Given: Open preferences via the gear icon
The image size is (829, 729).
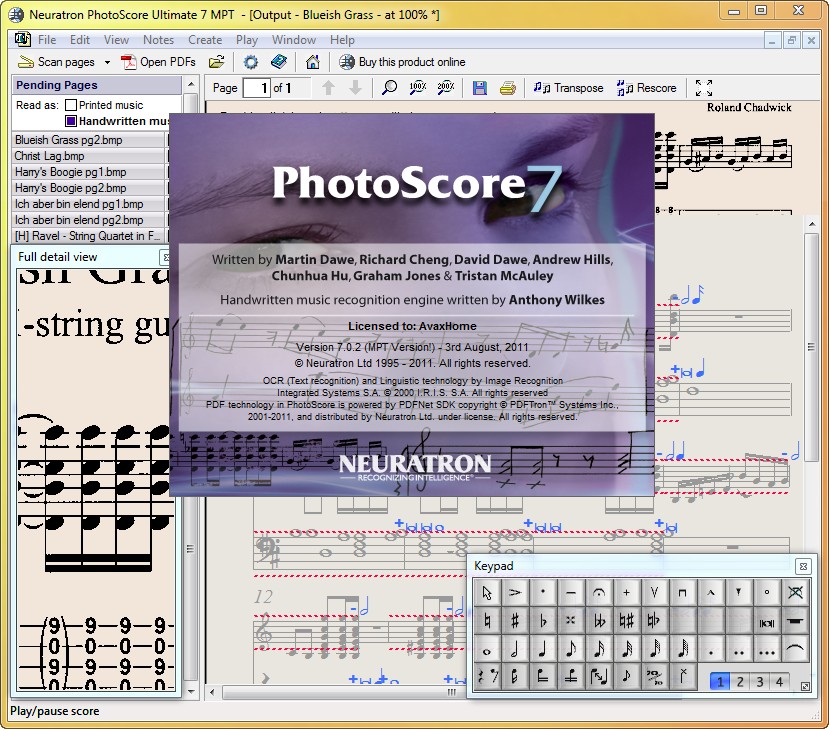Looking at the screenshot, I should point(251,62).
